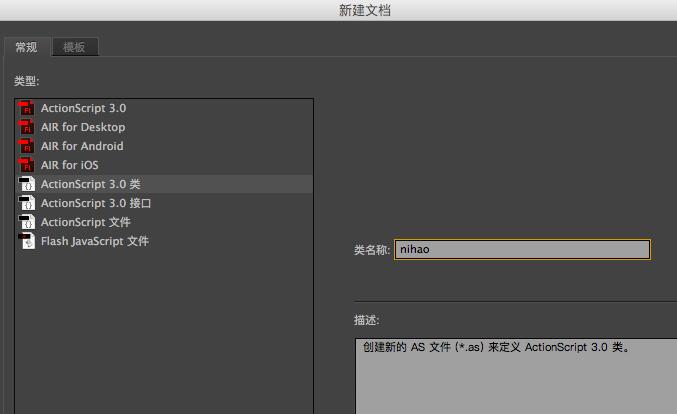Choose AIR for Android in the list

click(164, 146)
